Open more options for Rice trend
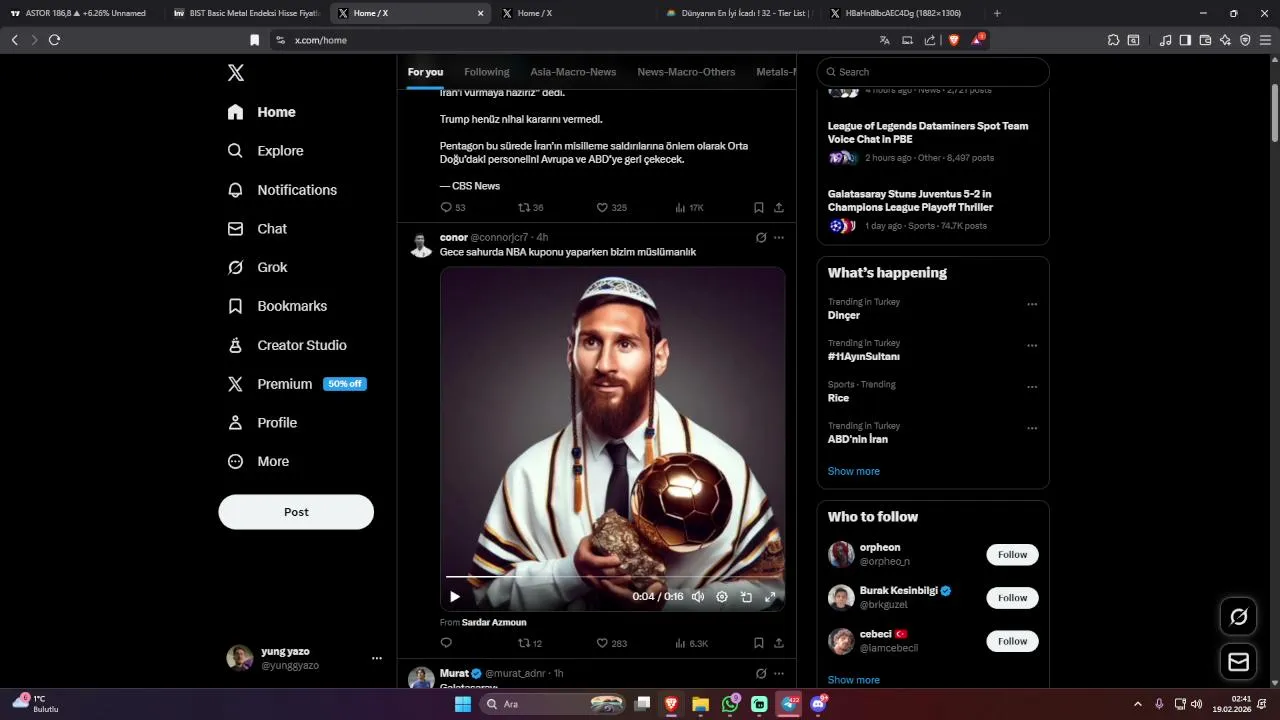This screenshot has height=720, width=1280. 1032,387
